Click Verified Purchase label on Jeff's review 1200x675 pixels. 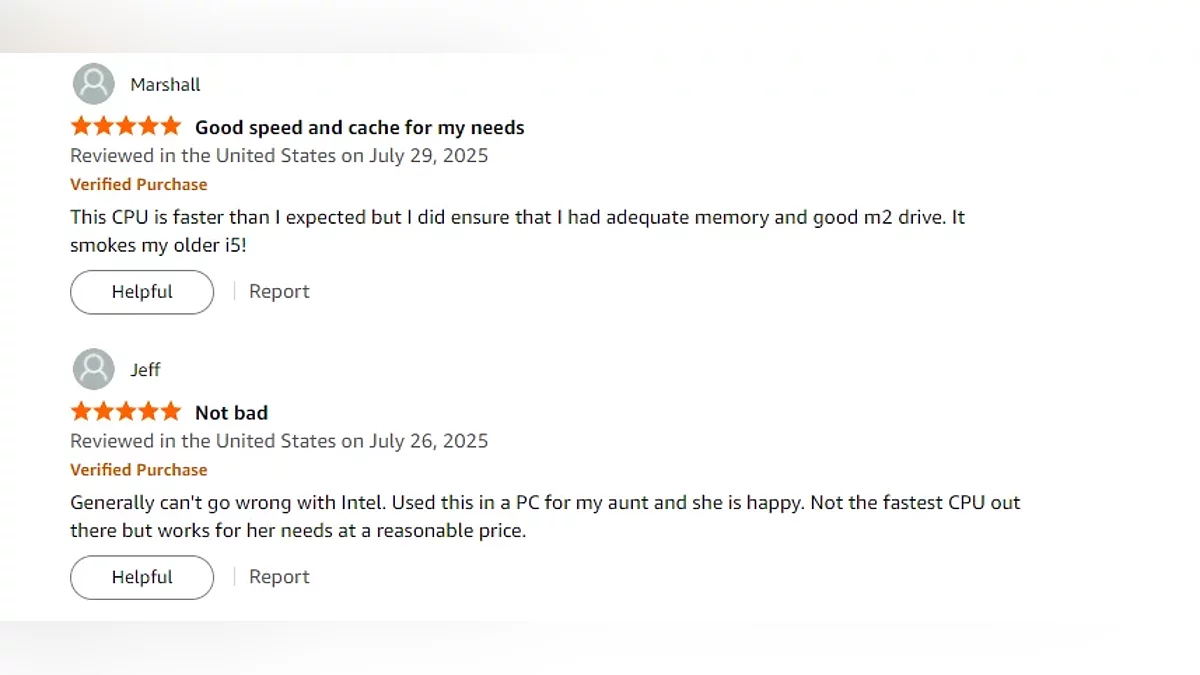tap(139, 470)
